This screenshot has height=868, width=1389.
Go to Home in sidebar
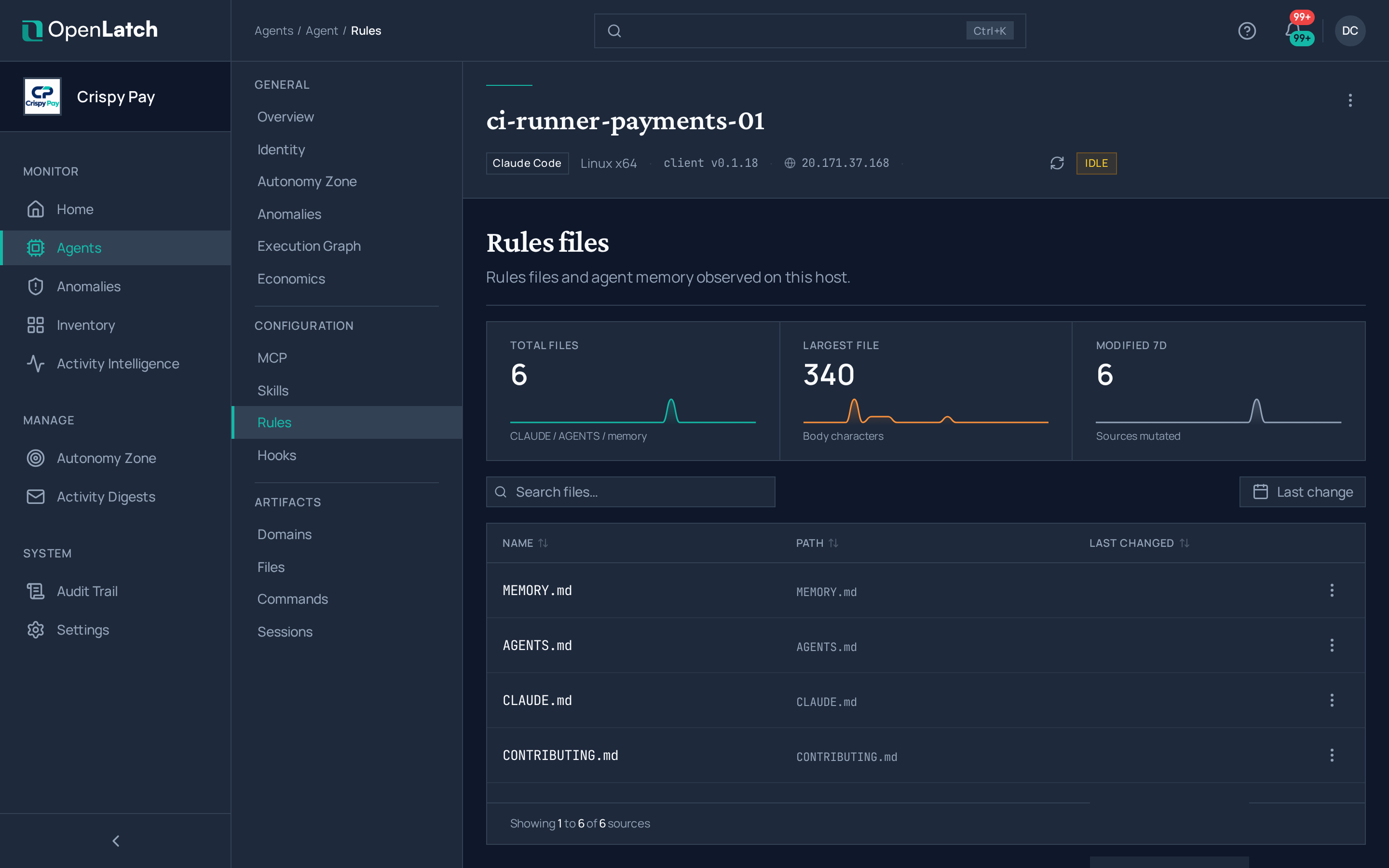point(115,210)
